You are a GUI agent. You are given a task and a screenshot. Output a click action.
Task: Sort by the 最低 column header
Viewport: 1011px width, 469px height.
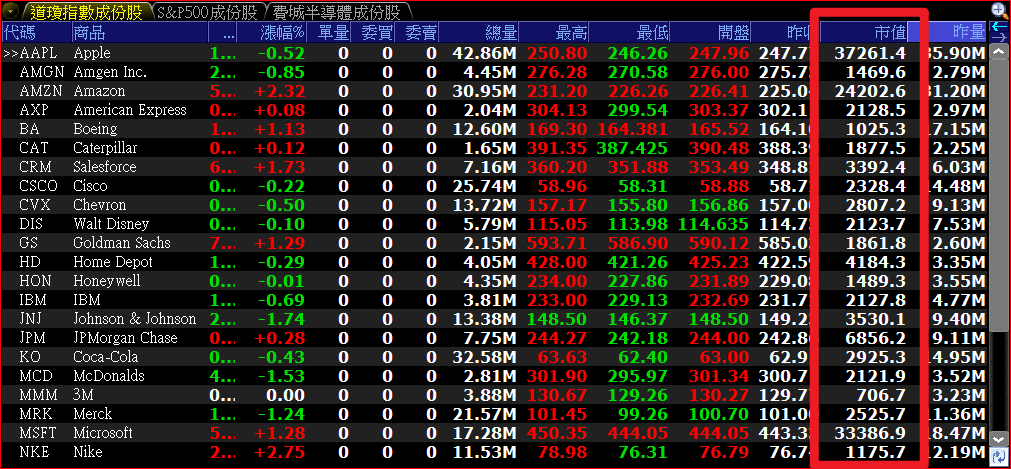click(629, 32)
